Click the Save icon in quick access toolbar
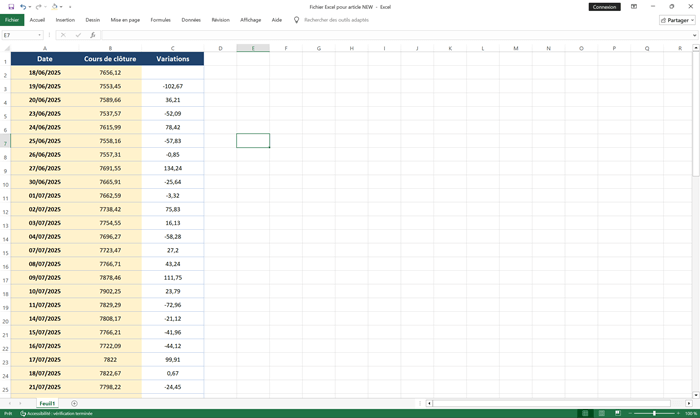700x418 pixels. (9, 6)
